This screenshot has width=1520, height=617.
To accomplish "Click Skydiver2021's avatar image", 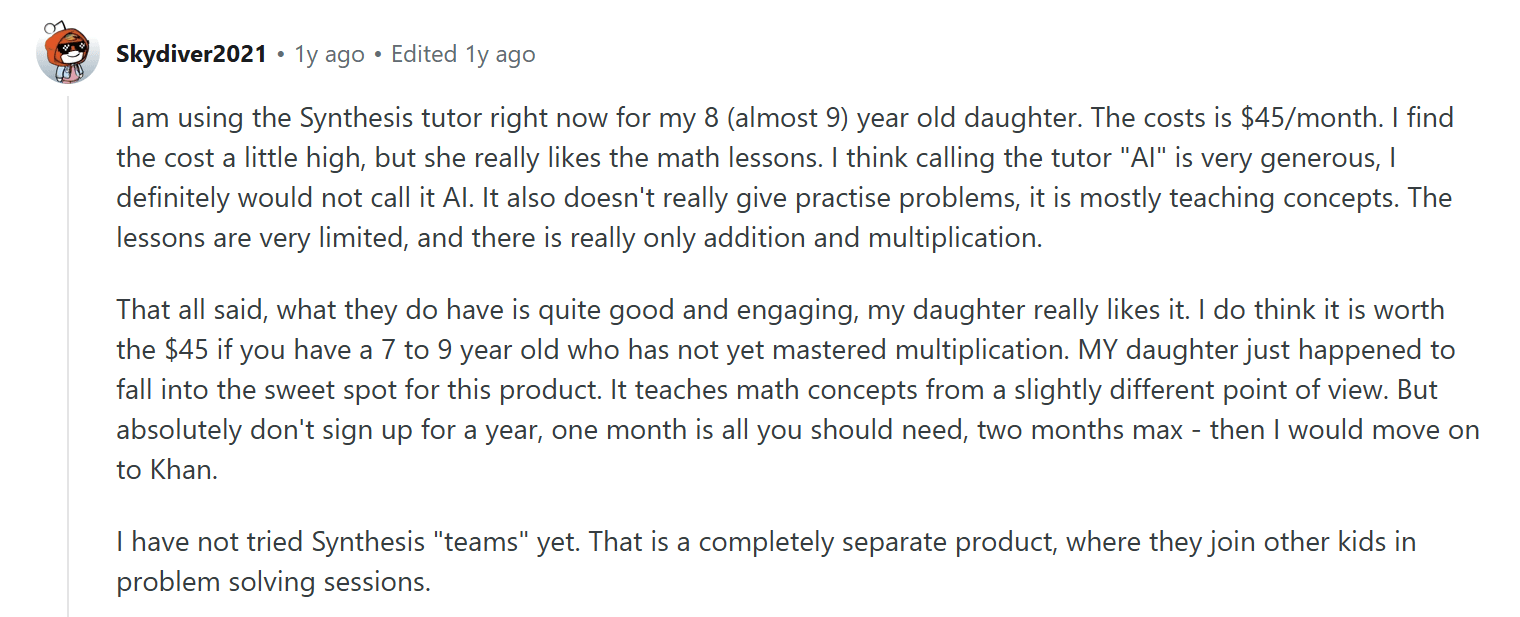I will 68,52.
